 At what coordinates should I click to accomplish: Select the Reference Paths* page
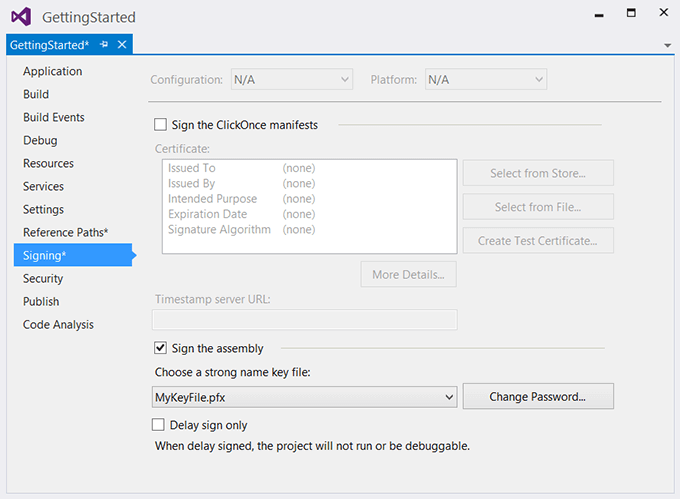coord(65,232)
